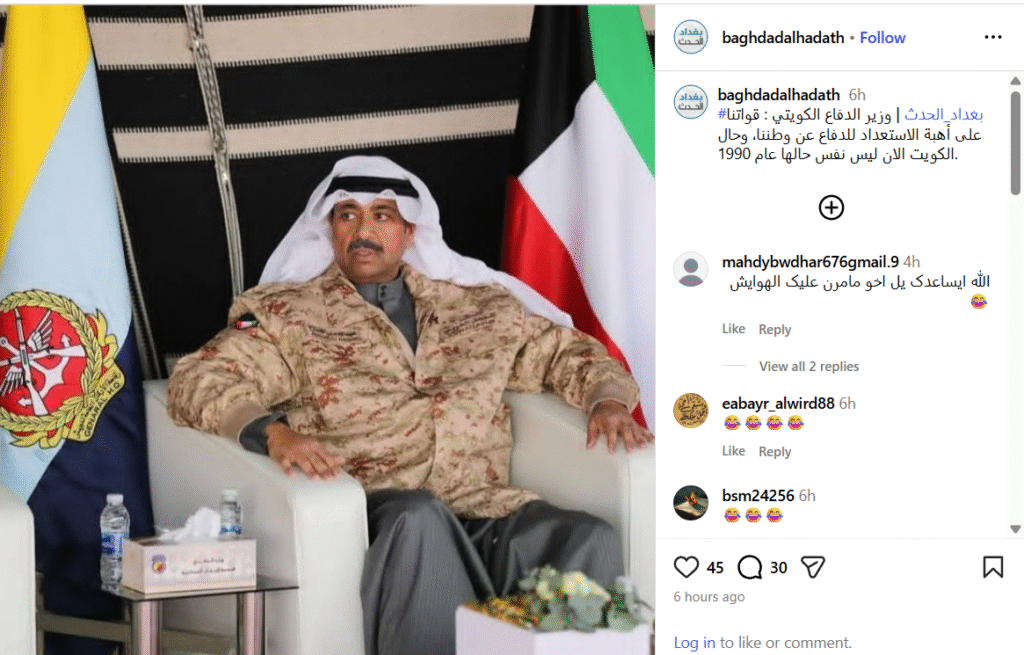This screenshot has width=1024, height=655.
Task: Open bsm24256 profile picture
Action: point(690,503)
